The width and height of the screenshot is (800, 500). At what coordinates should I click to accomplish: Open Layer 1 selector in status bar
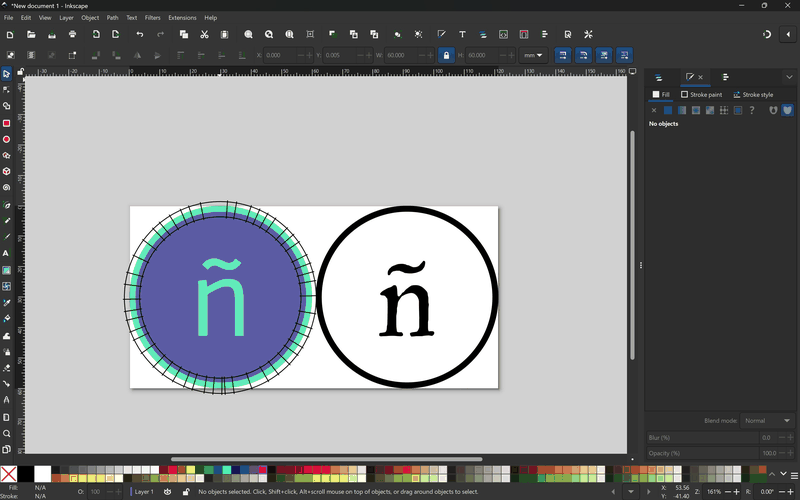click(x=142, y=492)
